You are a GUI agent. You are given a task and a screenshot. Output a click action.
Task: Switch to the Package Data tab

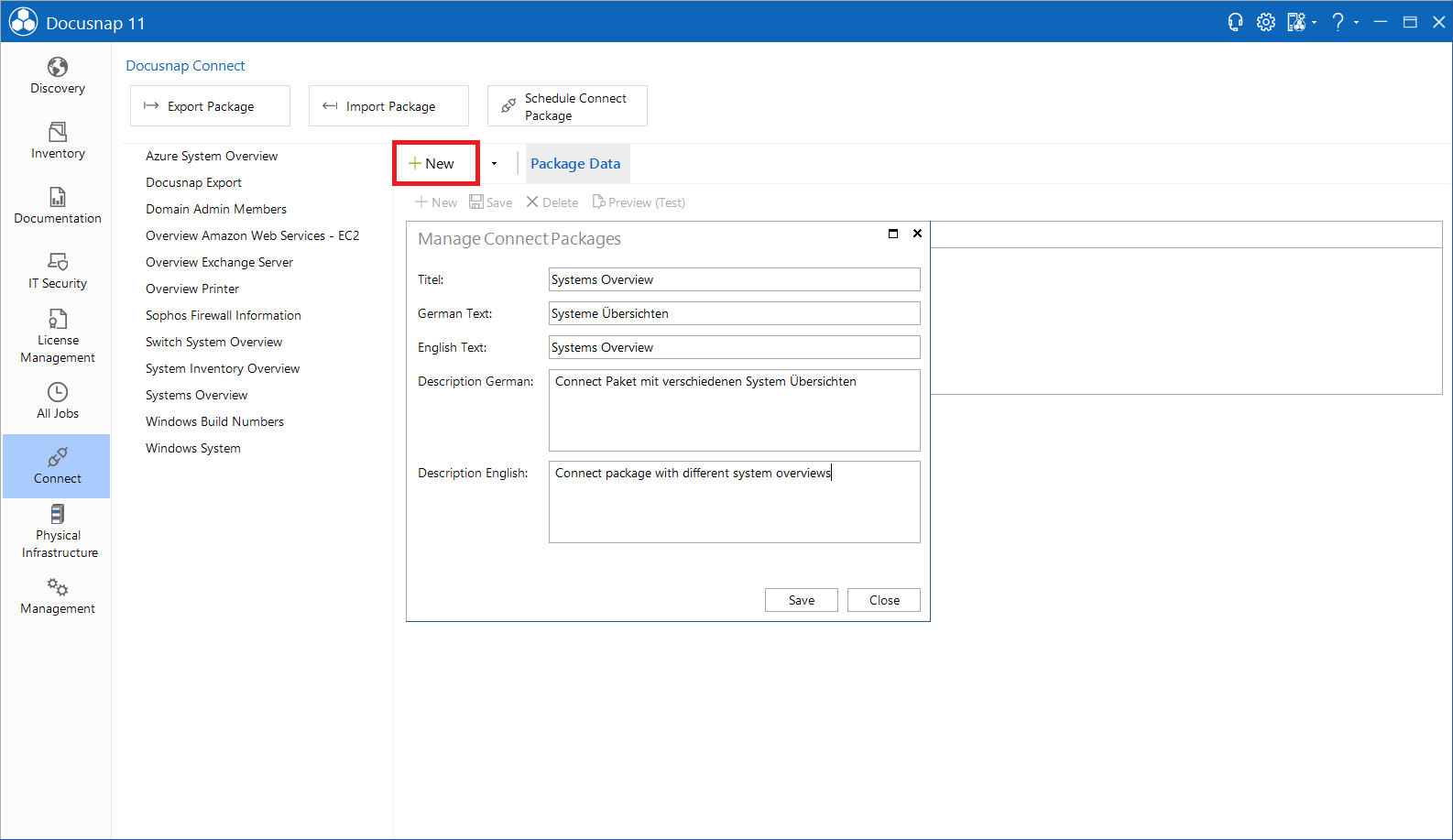[575, 164]
